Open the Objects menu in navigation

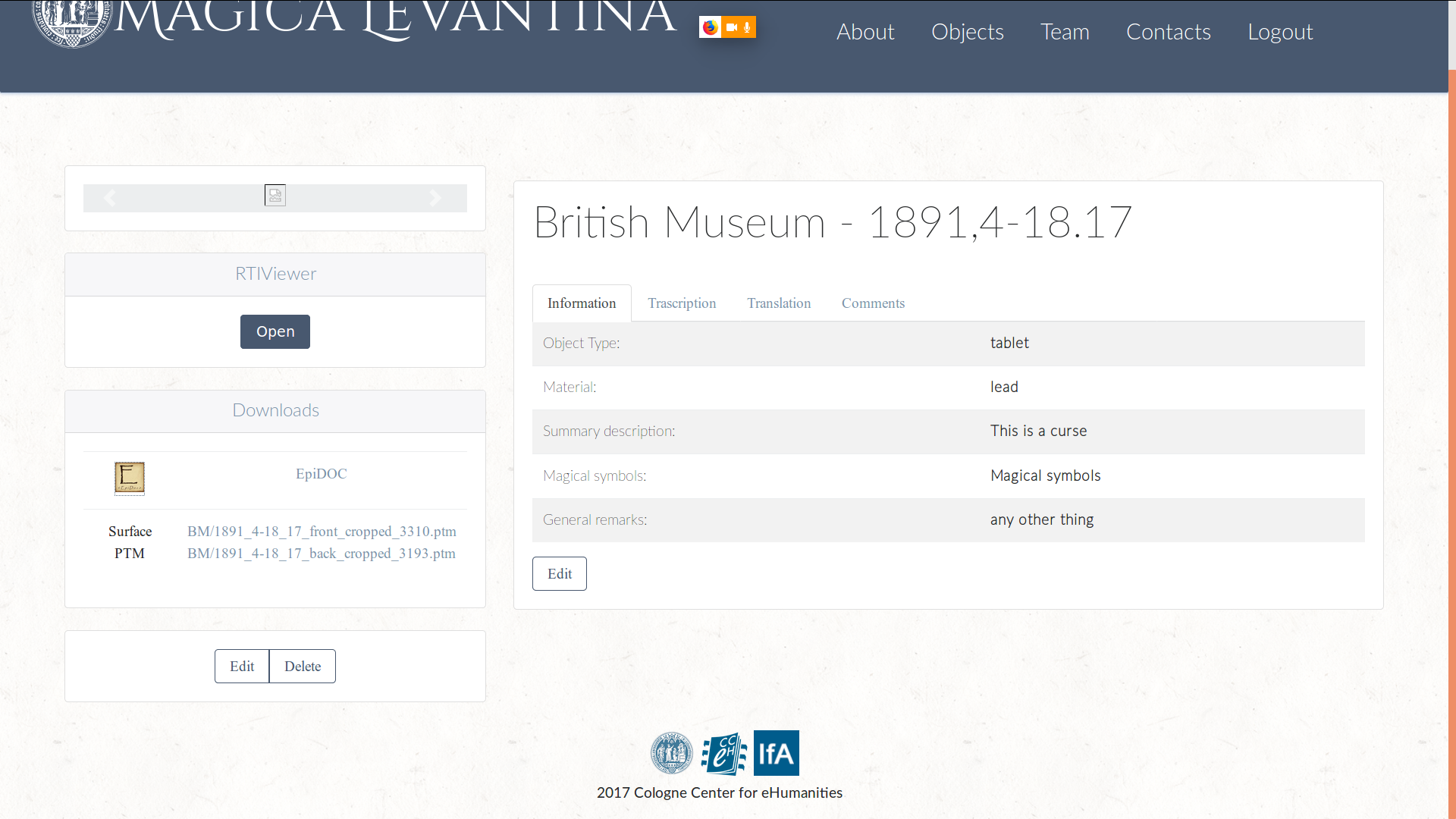tap(967, 32)
